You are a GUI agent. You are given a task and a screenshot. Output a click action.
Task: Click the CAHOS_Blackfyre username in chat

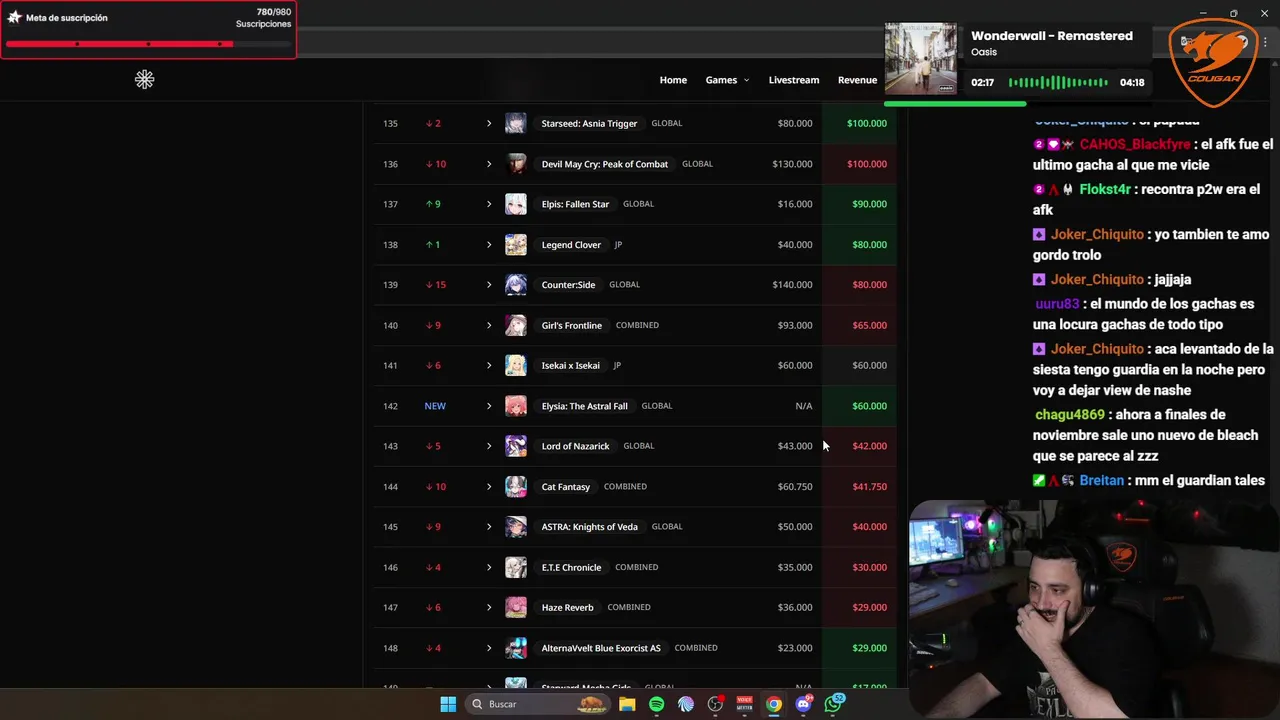point(1135,144)
